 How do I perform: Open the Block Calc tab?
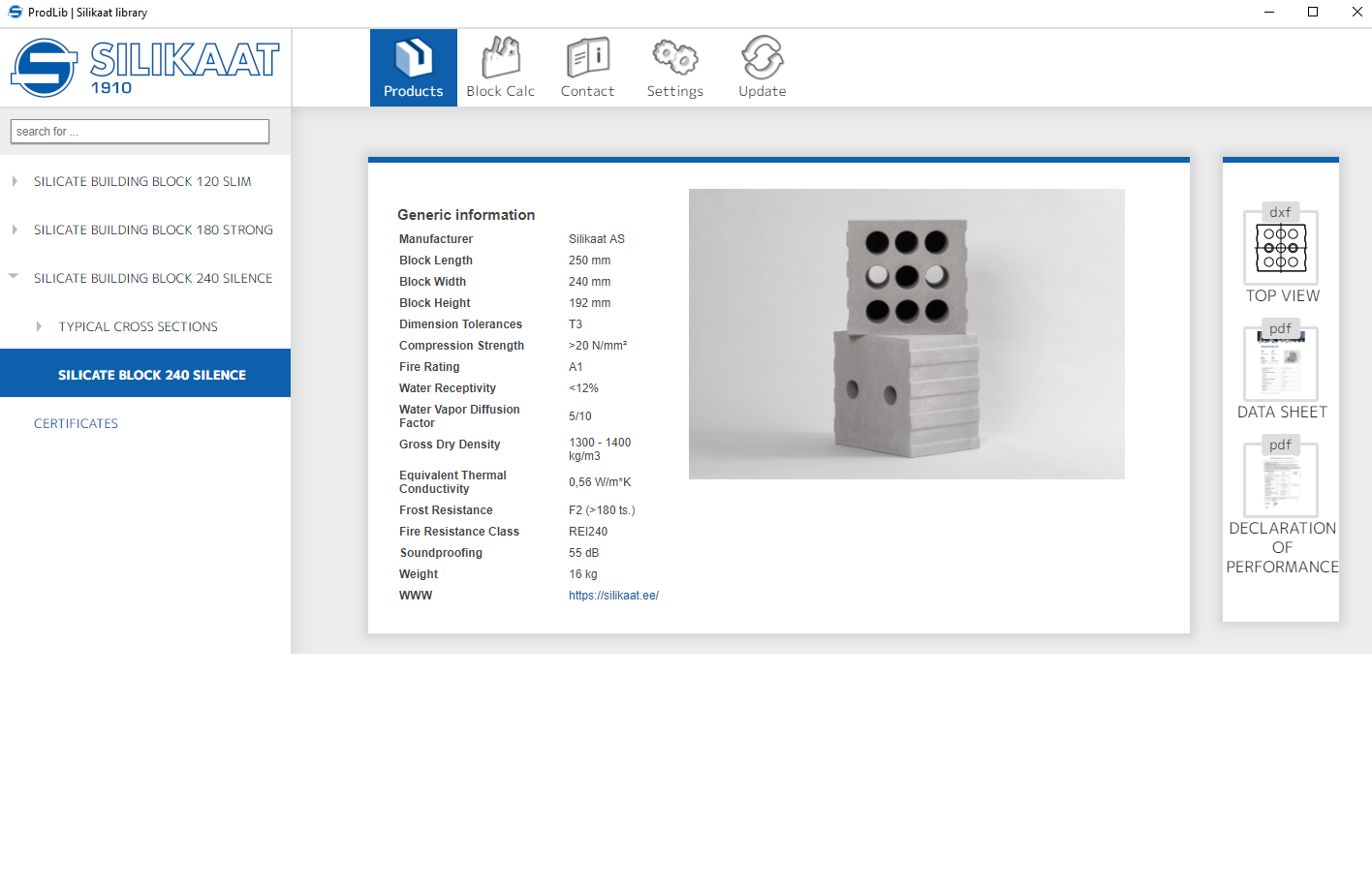(501, 68)
